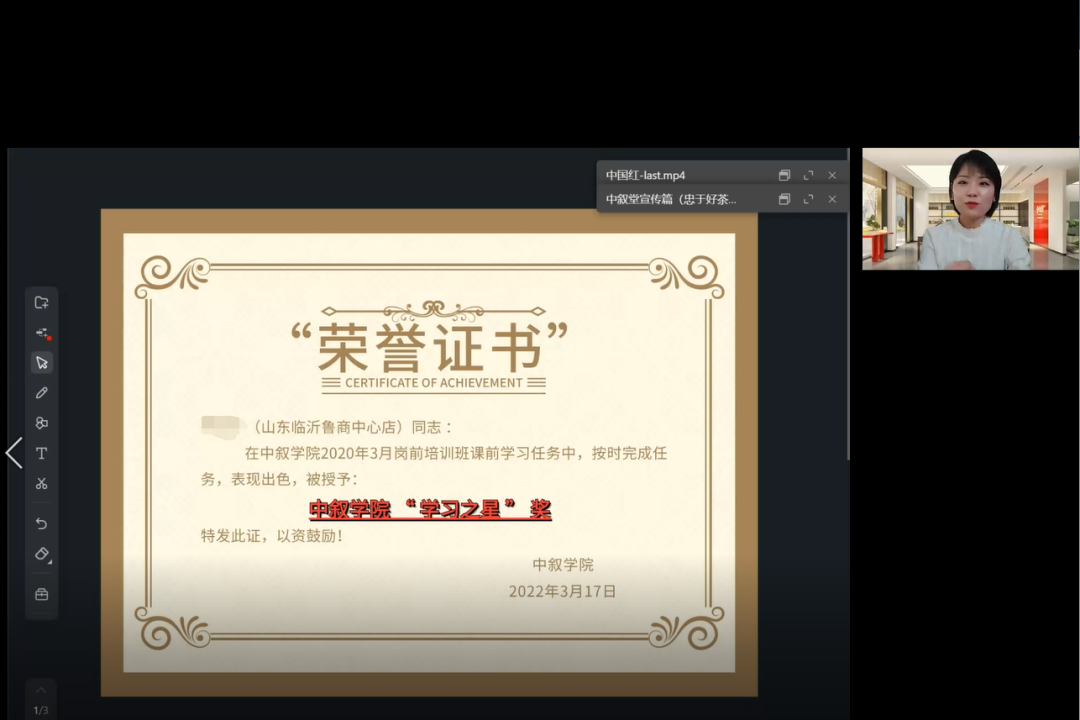The width and height of the screenshot is (1080, 720).
Task: Pop out the 中叙堂宣传篇 video window
Action: tap(784, 198)
